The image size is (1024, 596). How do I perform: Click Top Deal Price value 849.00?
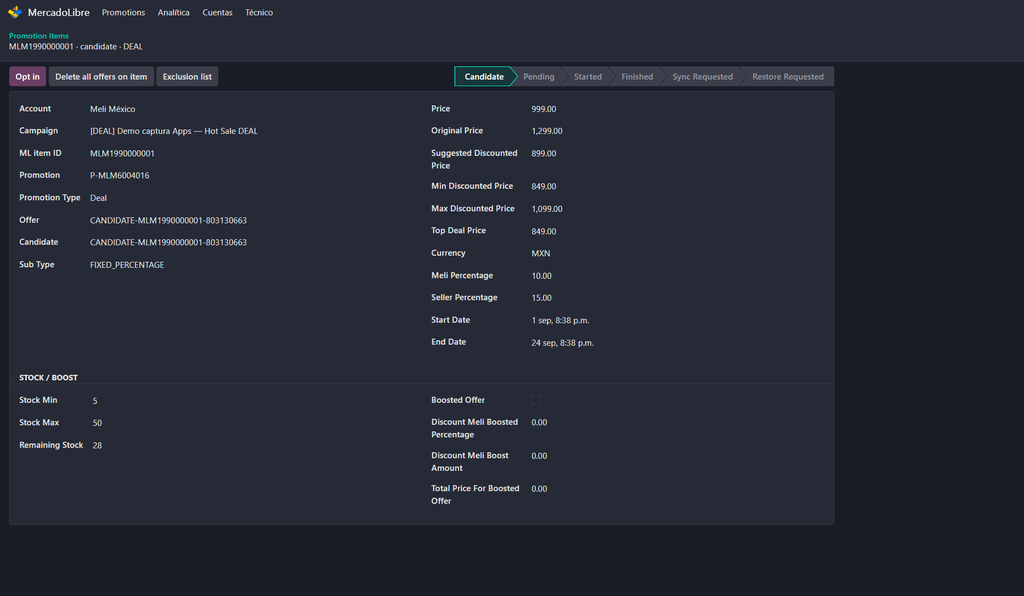click(x=543, y=232)
